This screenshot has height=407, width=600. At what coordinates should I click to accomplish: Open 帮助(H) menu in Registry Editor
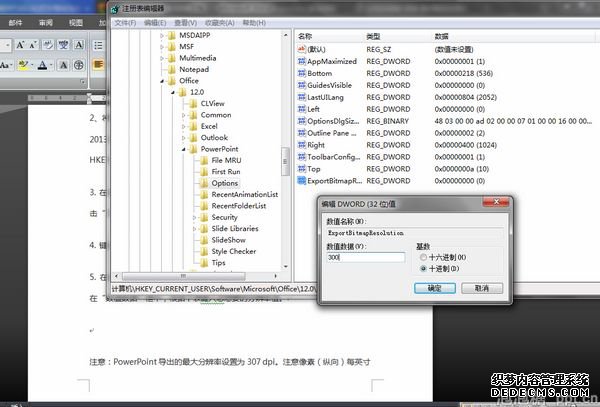point(254,23)
